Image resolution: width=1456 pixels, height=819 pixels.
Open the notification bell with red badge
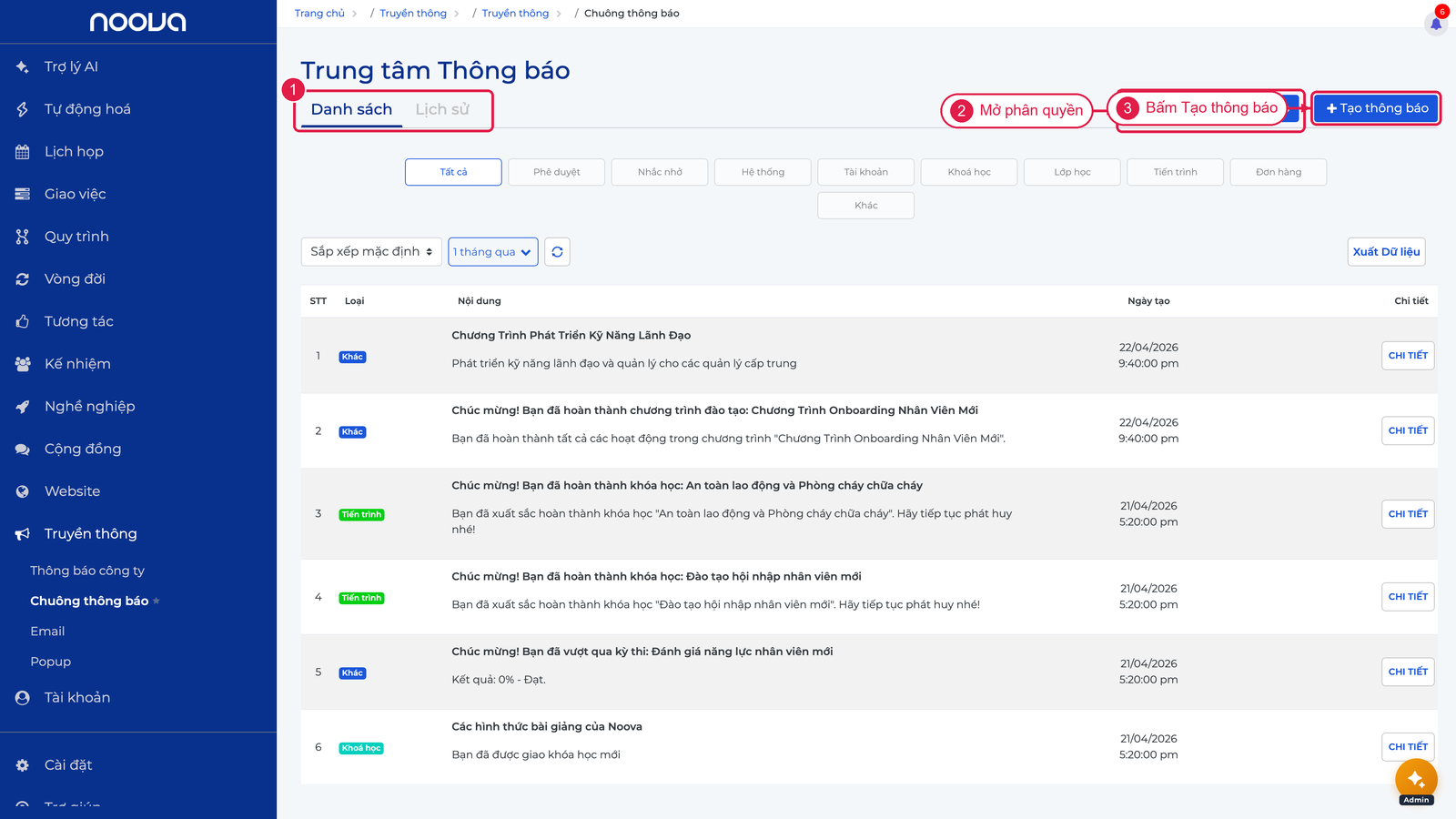[1436, 23]
